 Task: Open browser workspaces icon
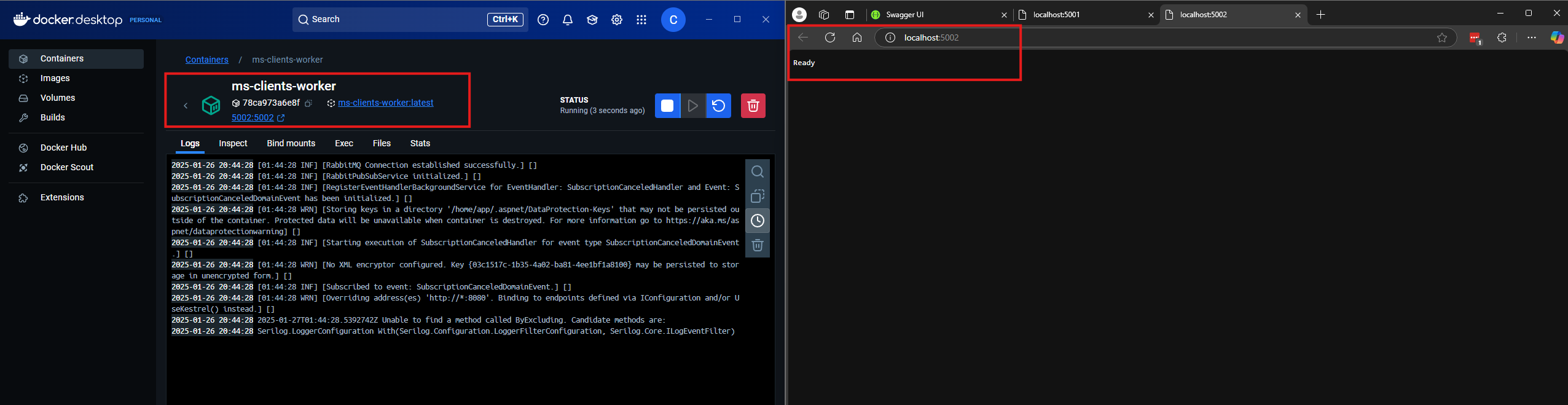coord(825,15)
